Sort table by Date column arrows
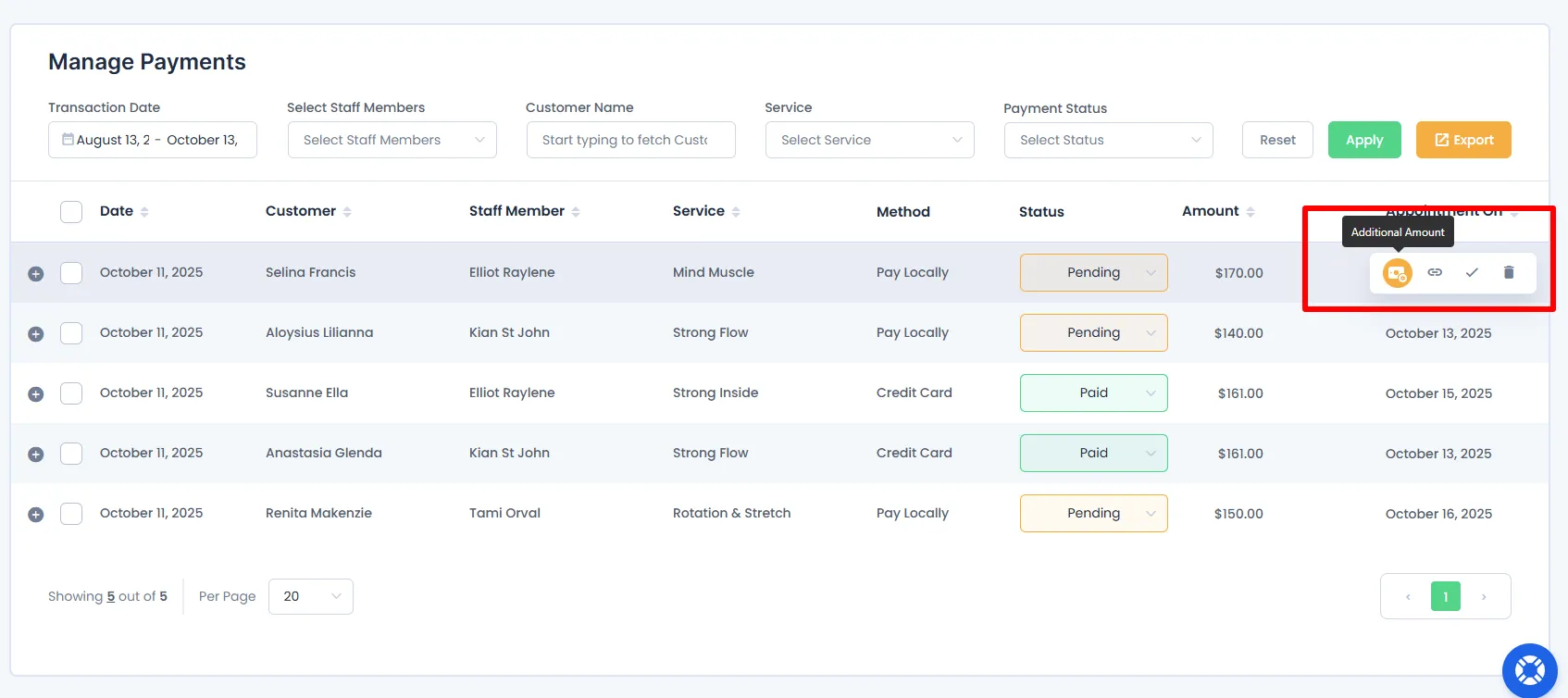This screenshot has height=698, width=1568. click(x=144, y=212)
